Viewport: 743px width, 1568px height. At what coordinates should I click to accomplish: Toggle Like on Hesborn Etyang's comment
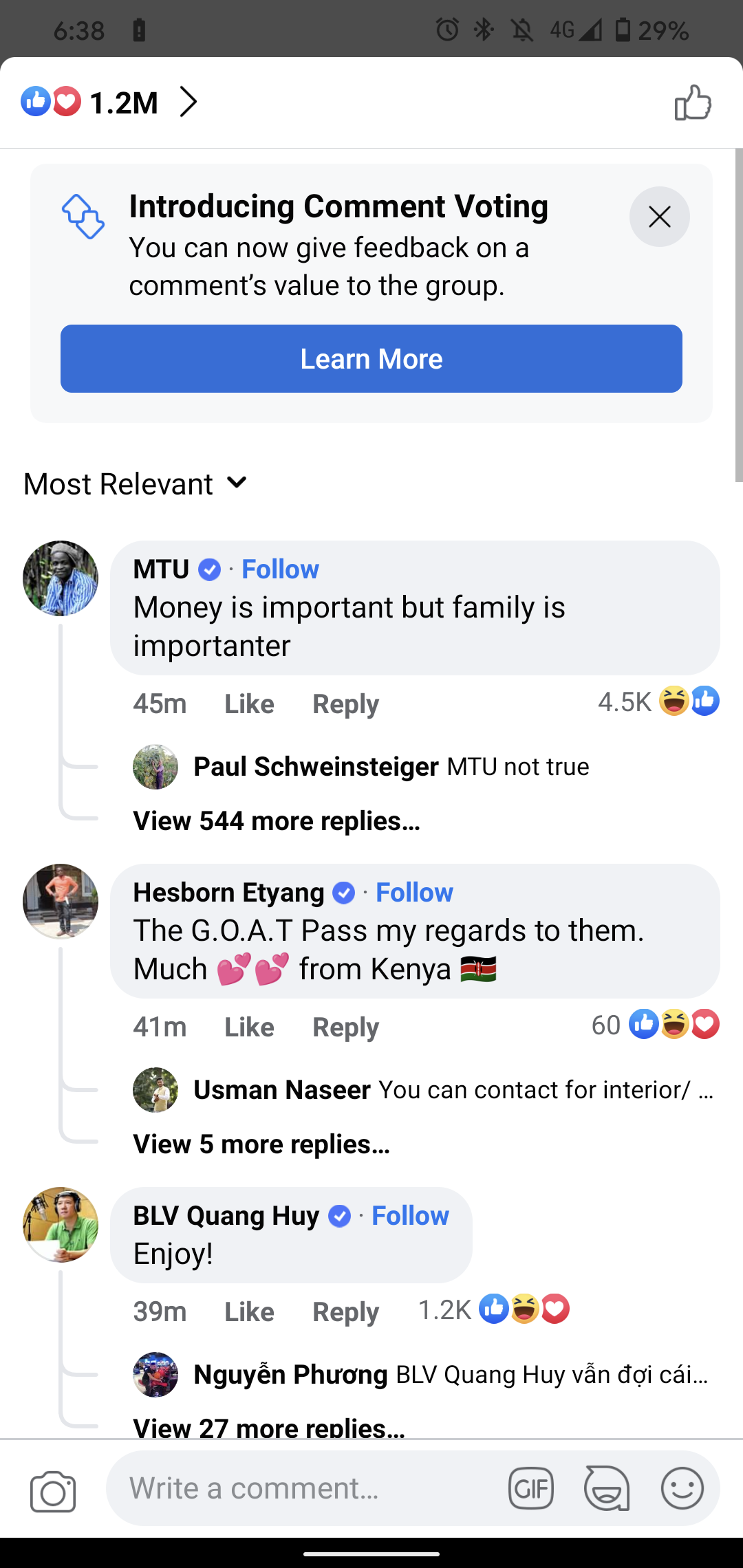[249, 1027]
